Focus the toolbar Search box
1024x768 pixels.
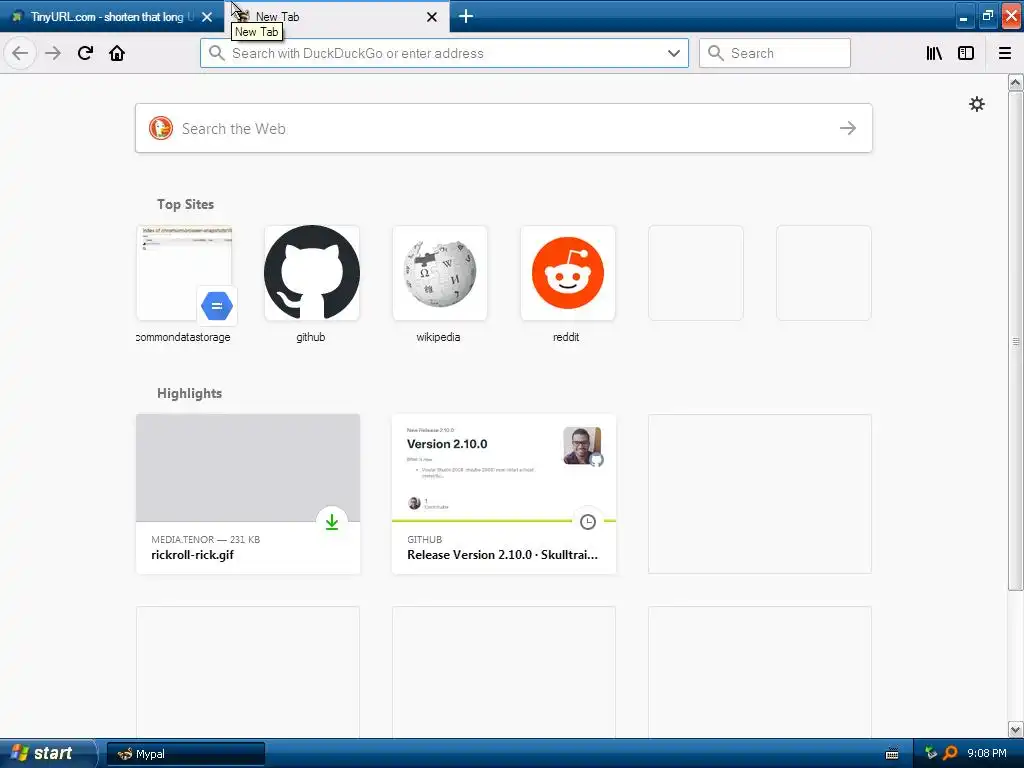tap(775, 53)
